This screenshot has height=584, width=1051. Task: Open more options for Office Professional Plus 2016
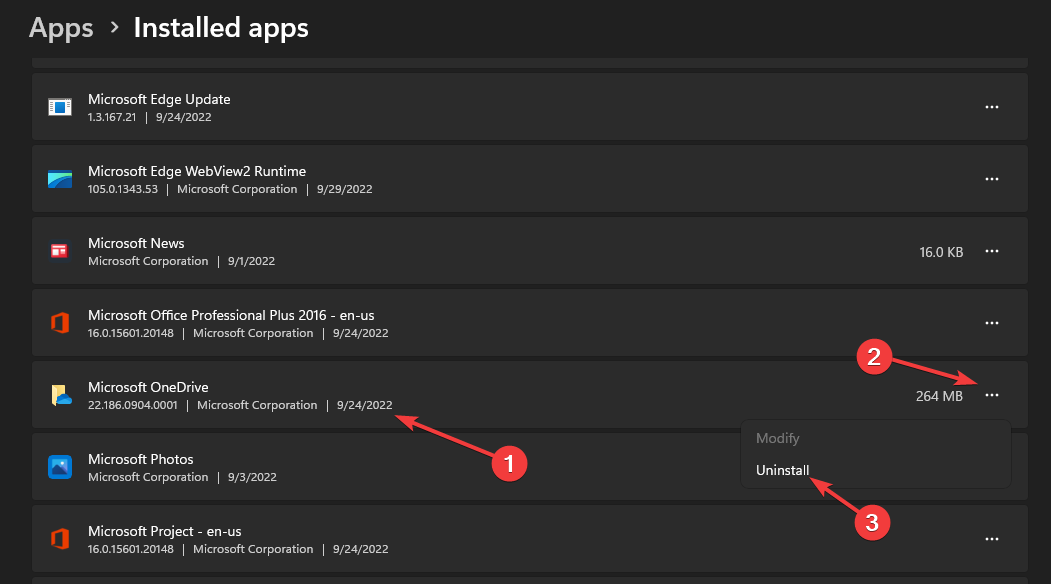tap(992, 323)
